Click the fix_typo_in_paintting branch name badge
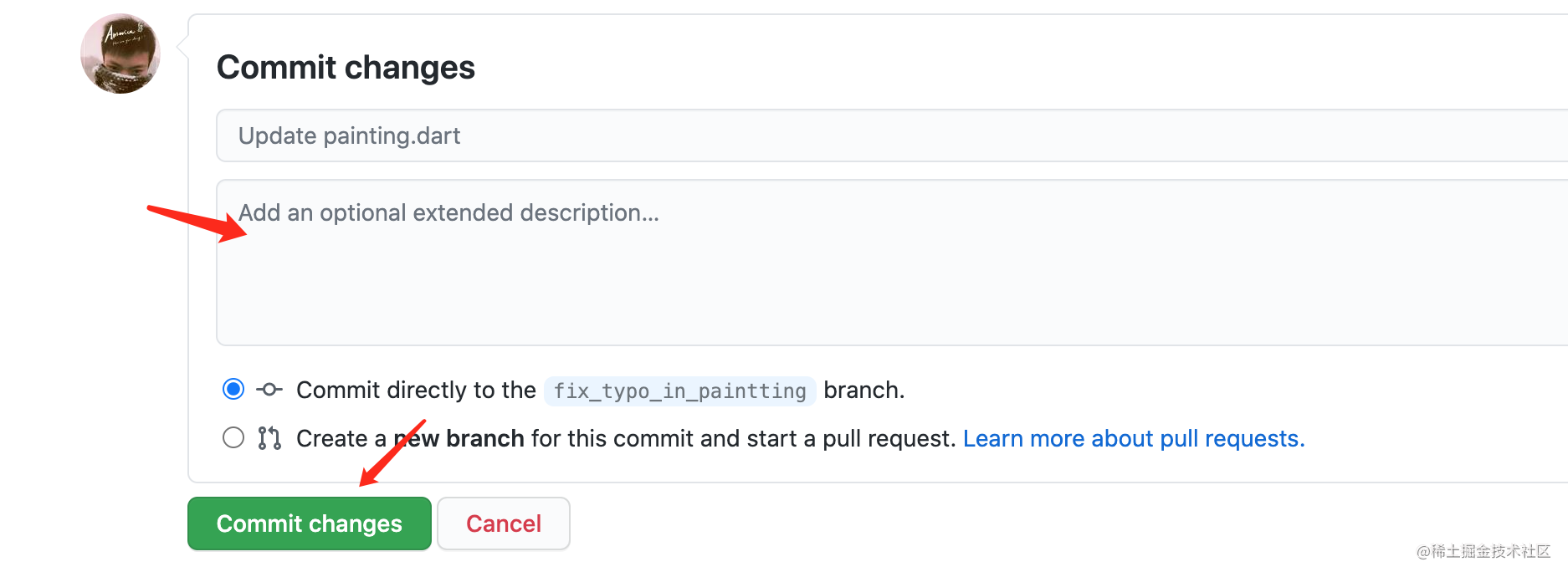 coord(679,391)
